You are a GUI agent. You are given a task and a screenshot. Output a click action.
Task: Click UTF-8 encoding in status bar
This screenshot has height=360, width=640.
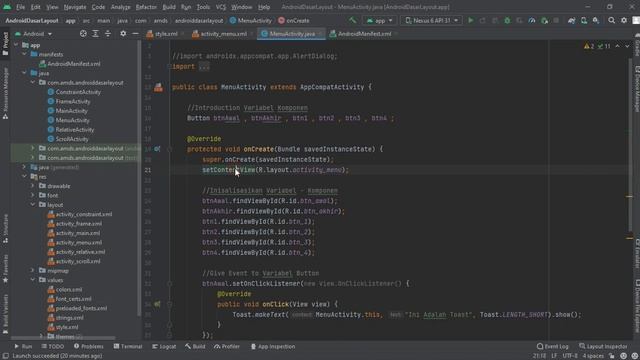pos(570,356)
